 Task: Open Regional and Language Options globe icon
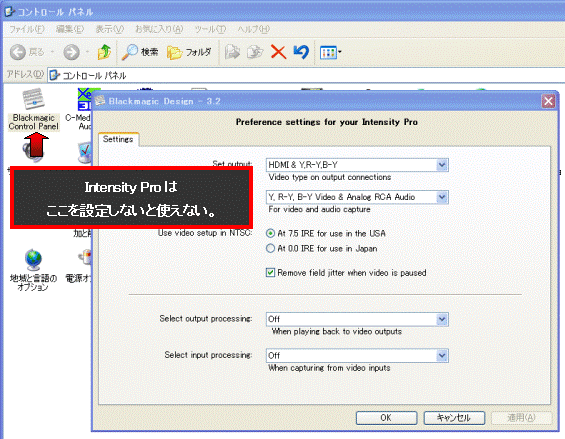click(33, 270)
